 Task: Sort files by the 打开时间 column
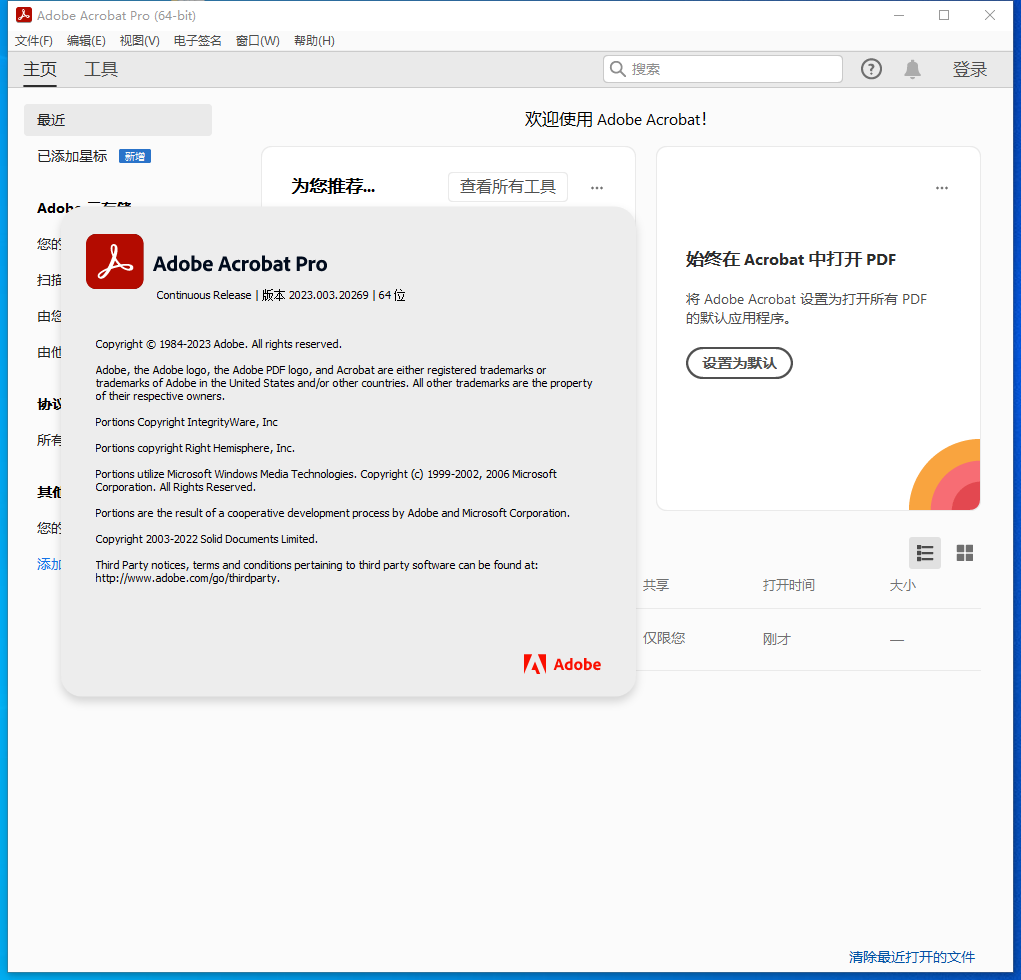point(788,585)
